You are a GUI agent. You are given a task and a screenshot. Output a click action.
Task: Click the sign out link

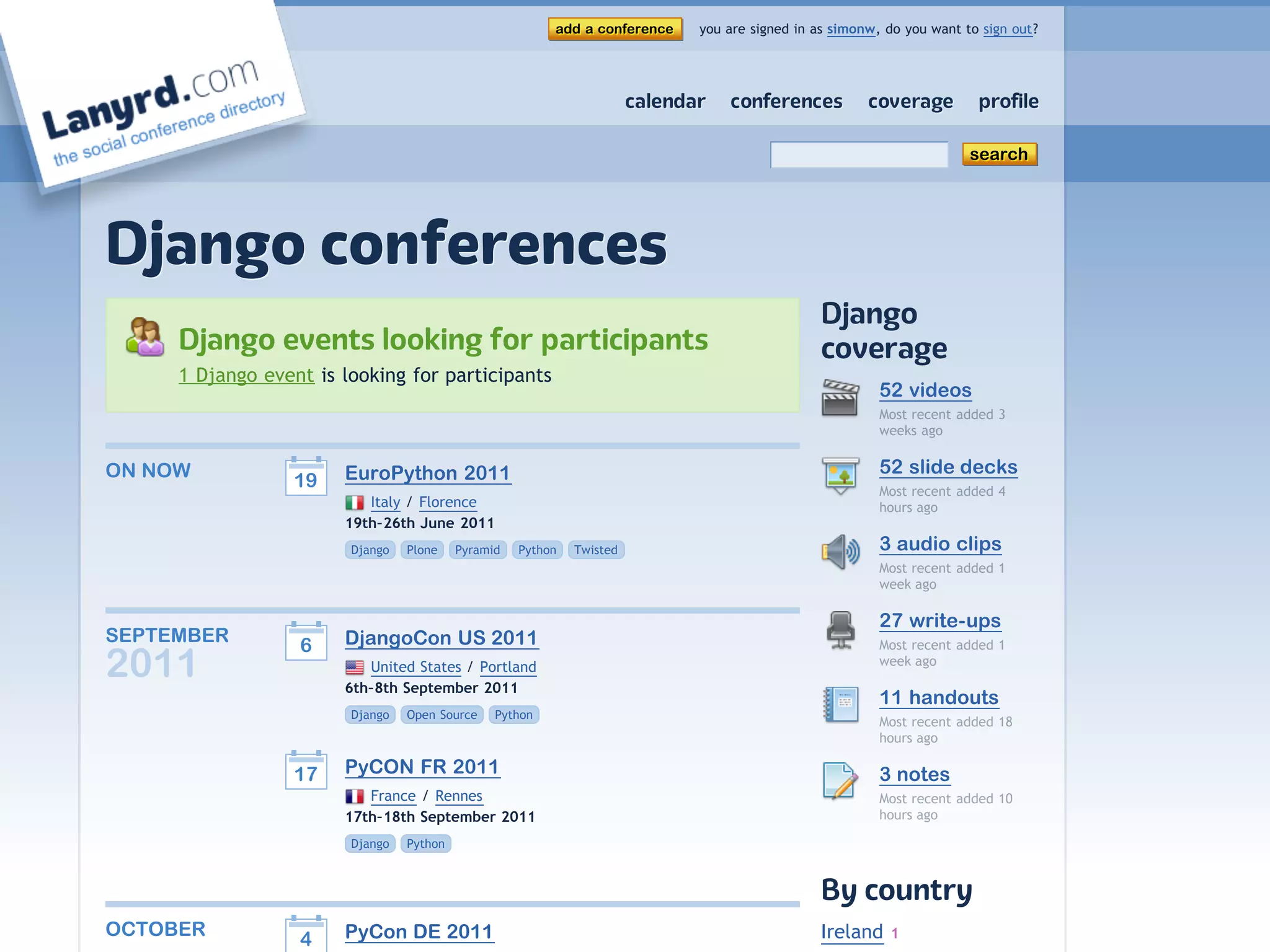click(1007, 29)
